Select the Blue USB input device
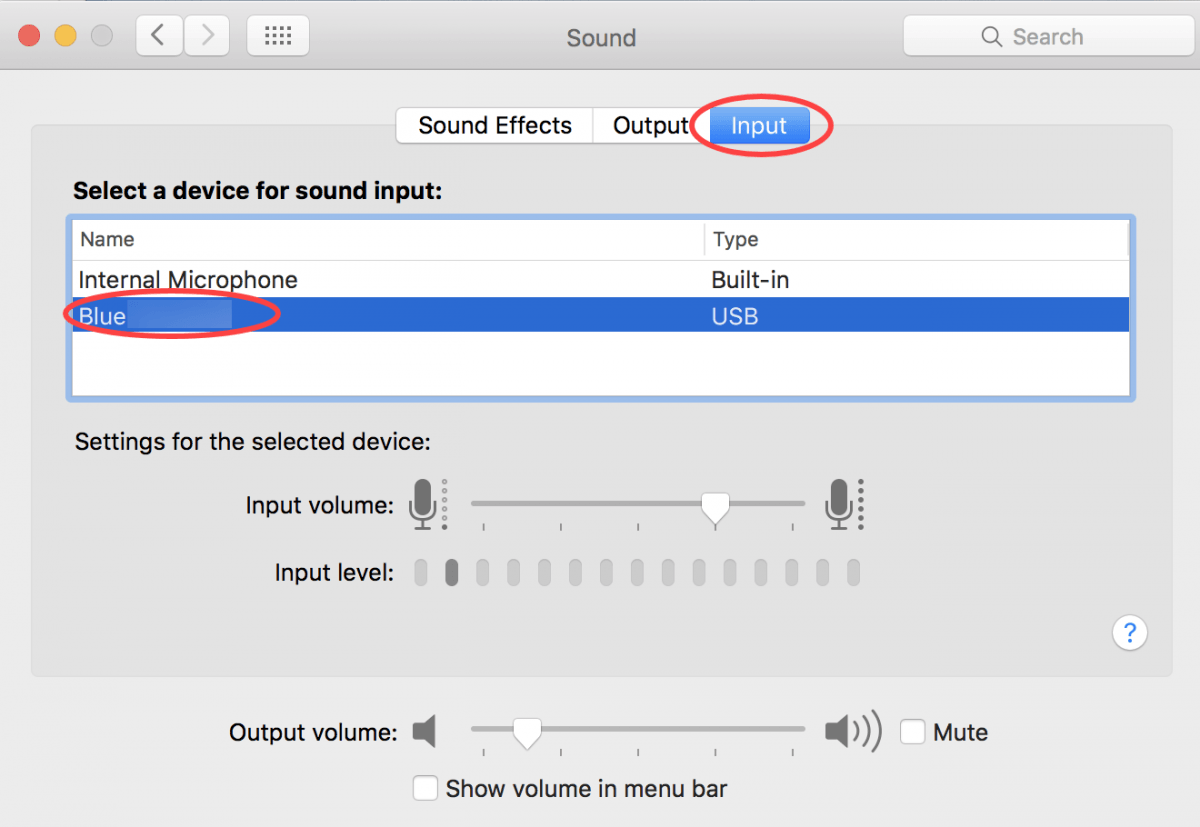Viewport: 1200px width, 827px height. tap(400, 316)
